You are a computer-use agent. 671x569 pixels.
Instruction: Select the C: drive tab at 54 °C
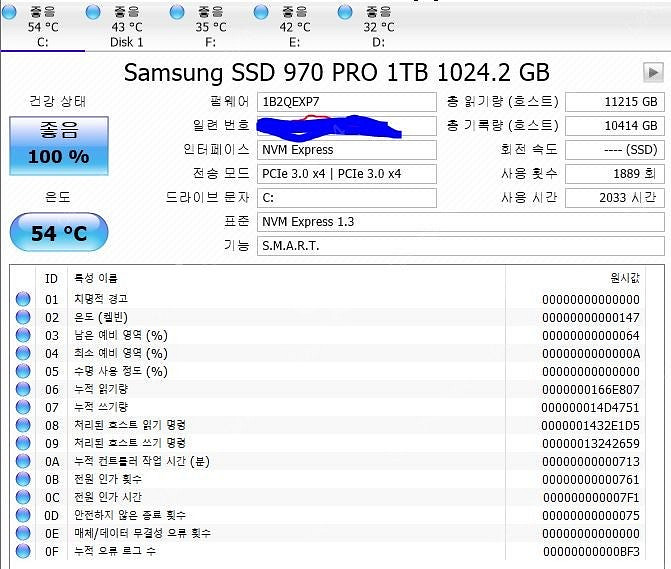42,27
